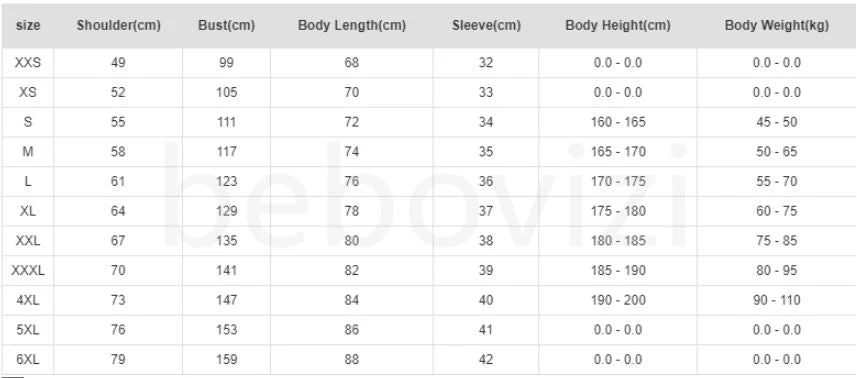Screen dimensions: 857x378
Task: Click the Sleeve(cm) column header
Action: [486, 26]
